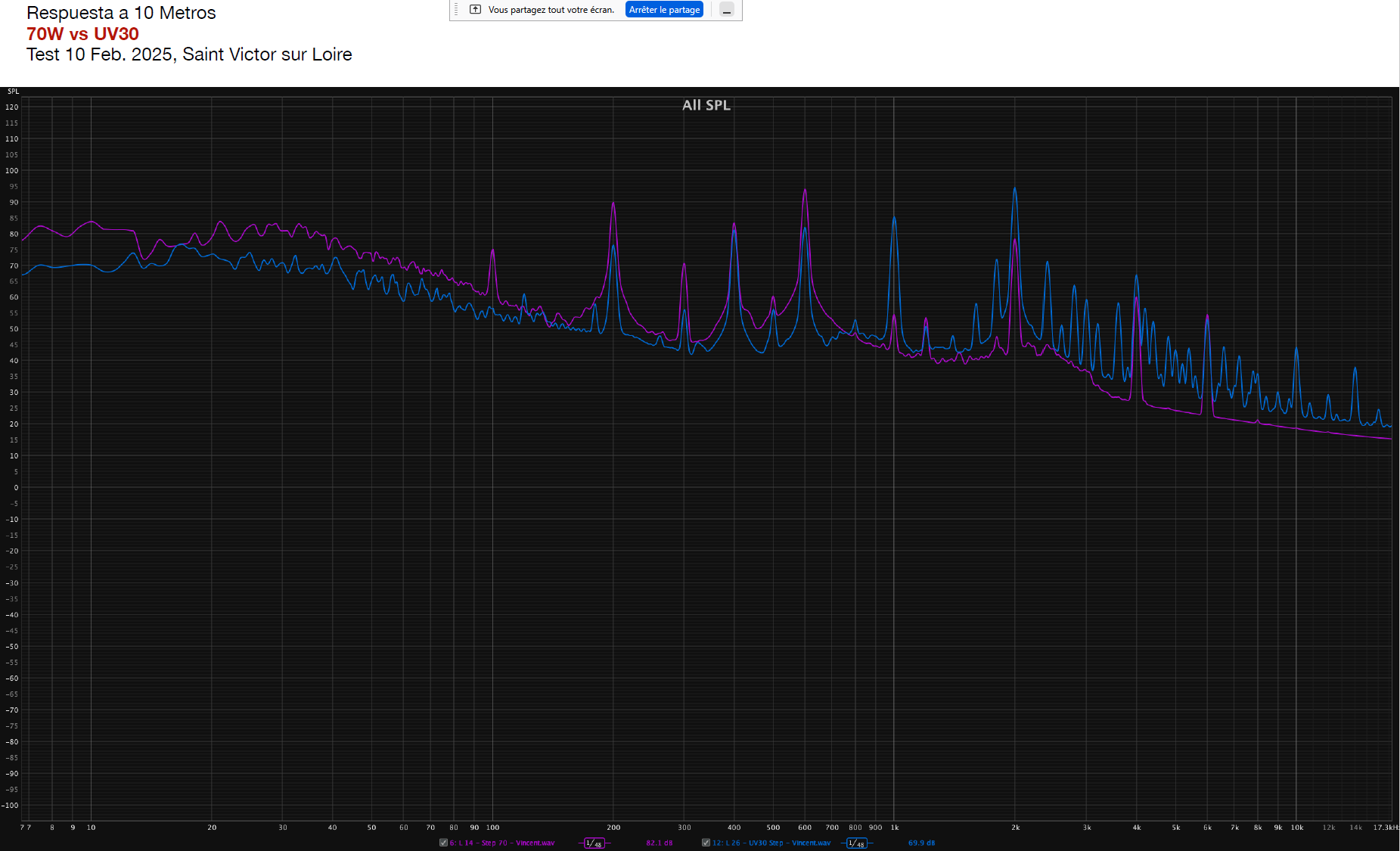Select the UV30 Step Vincent.wav legend label
Screen dimensions: 1400x851
pyautogui.click(x=771, y=843)
